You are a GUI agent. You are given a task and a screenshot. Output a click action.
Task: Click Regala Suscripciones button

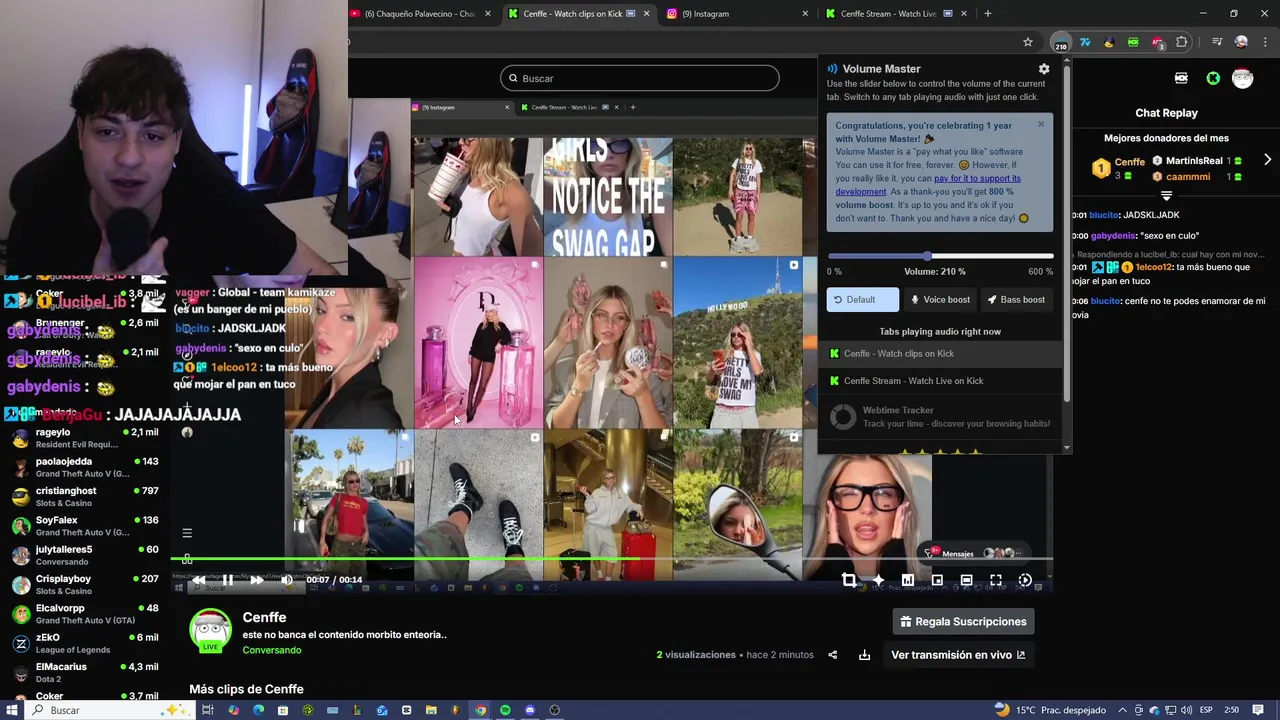964,622
